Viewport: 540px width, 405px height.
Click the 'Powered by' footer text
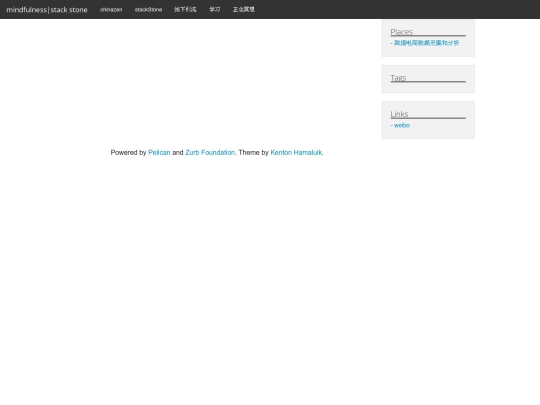[128, 153]
